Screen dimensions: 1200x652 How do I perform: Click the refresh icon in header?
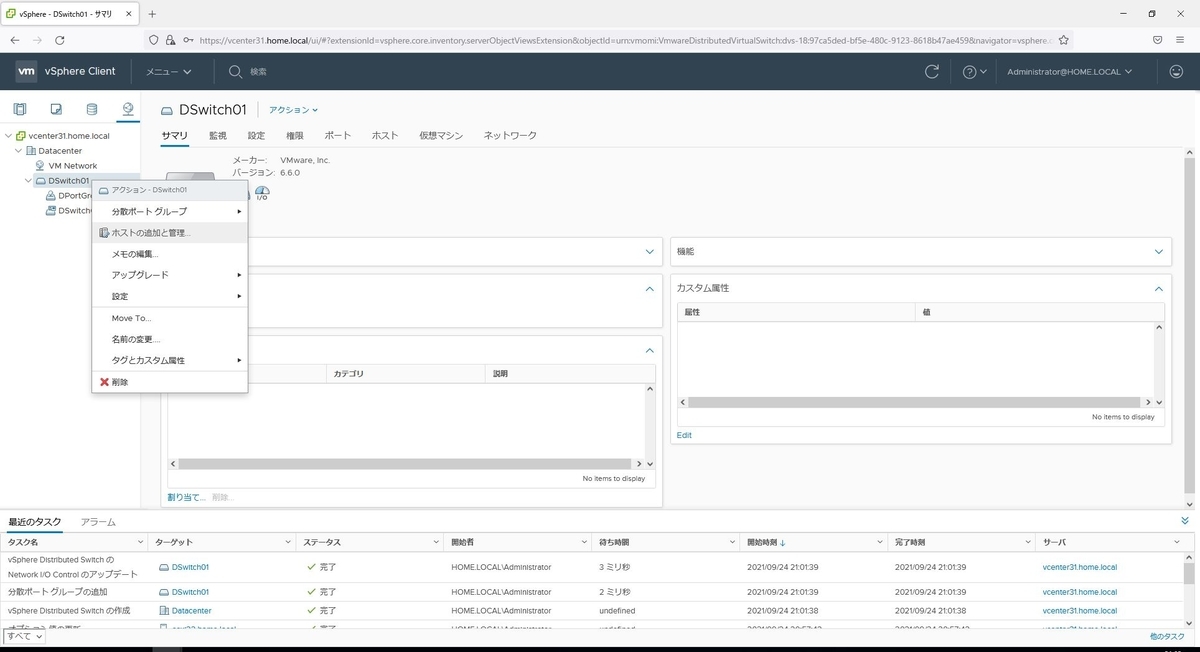[932, 72]
